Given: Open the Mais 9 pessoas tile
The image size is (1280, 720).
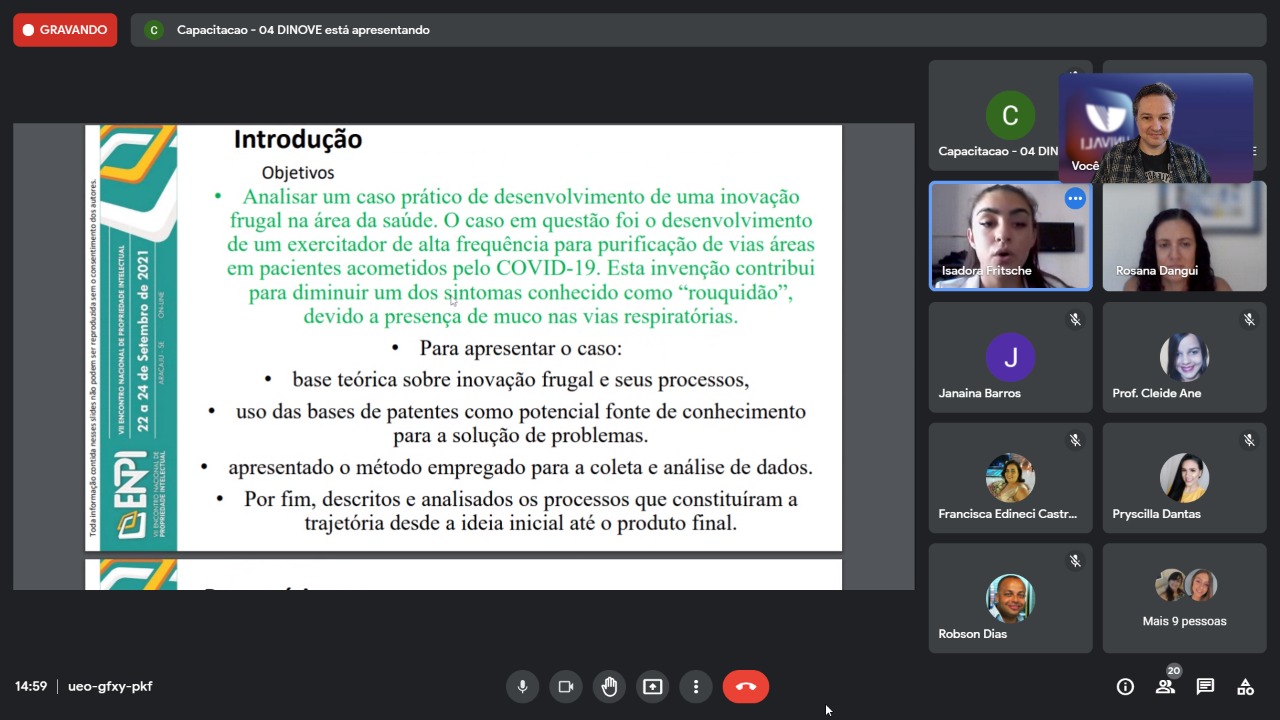Looking at the screenshot, I should click(x=1184, y=598).
